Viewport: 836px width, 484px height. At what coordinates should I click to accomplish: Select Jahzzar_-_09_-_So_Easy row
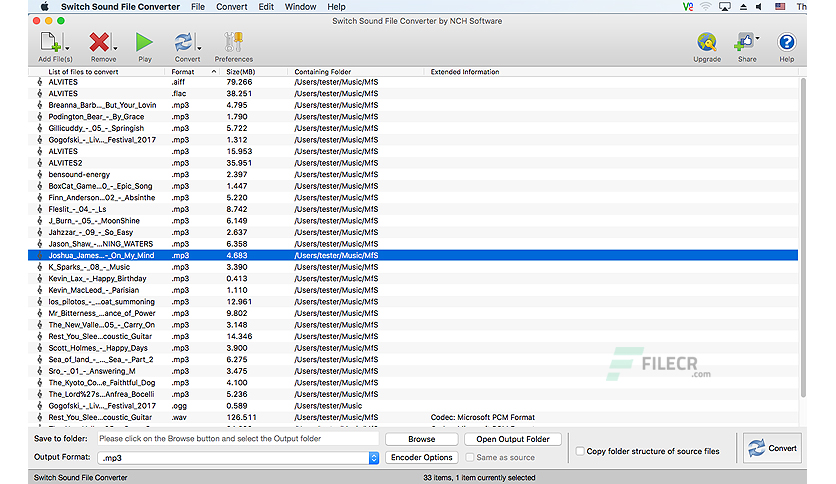(x=413, y=232)
